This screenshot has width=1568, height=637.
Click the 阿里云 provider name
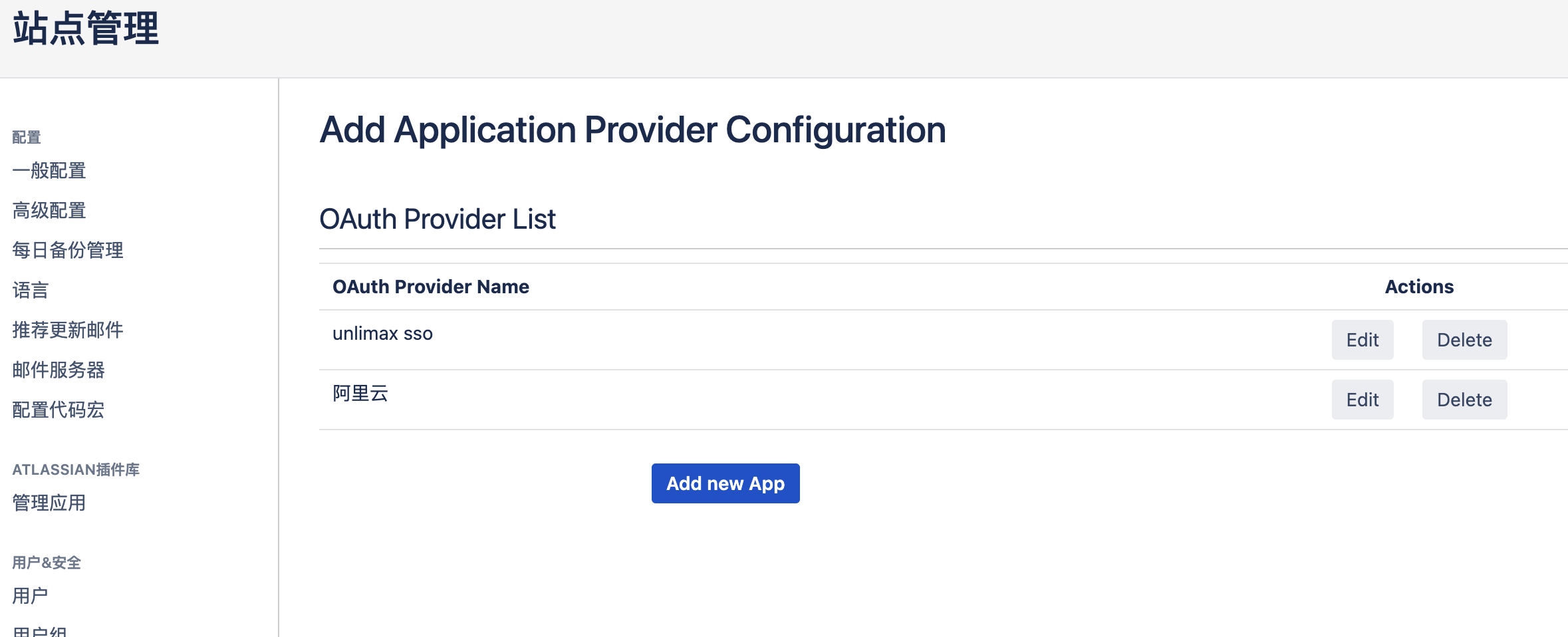[x=360, y=394]
